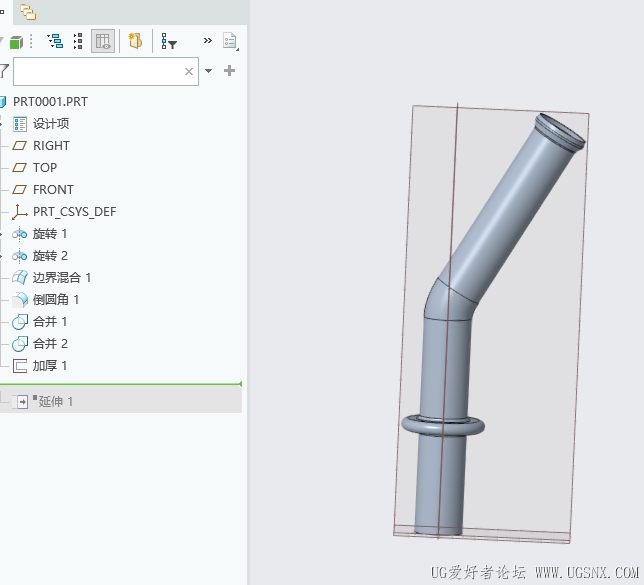
Task: Select the 旋转 1 feature
Action: (50, 234)
